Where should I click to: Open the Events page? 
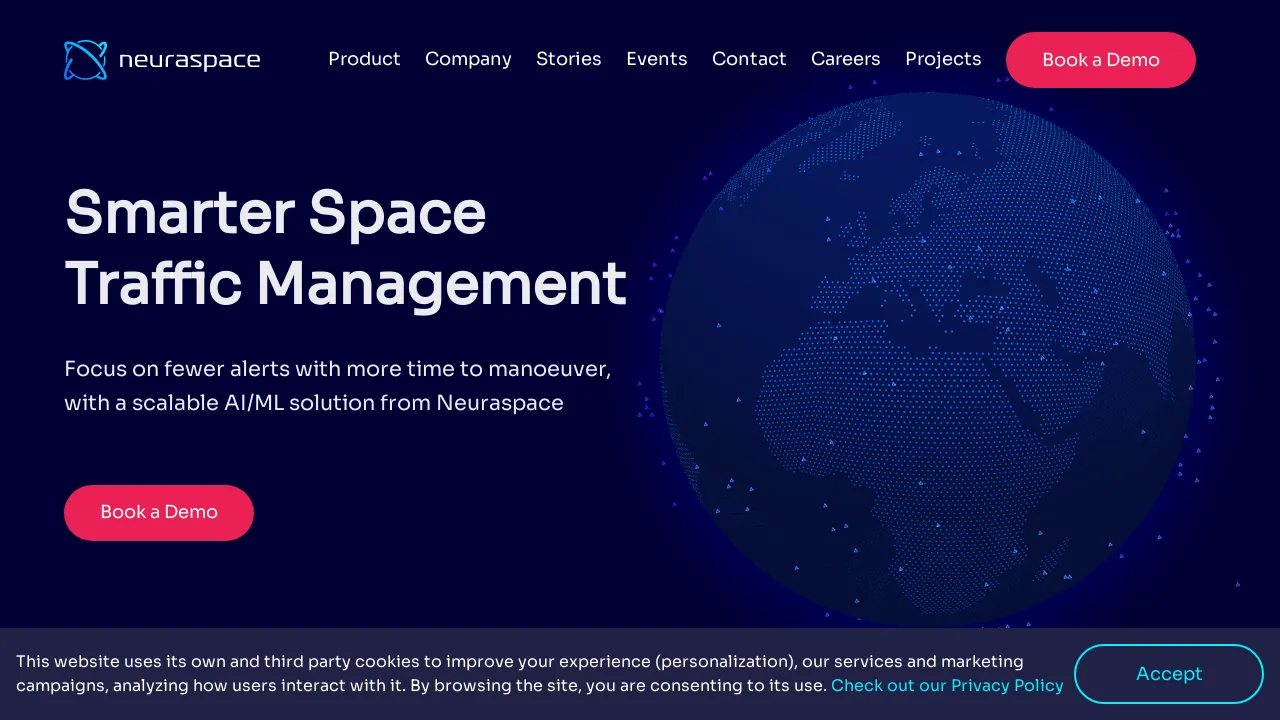[657, 59]
